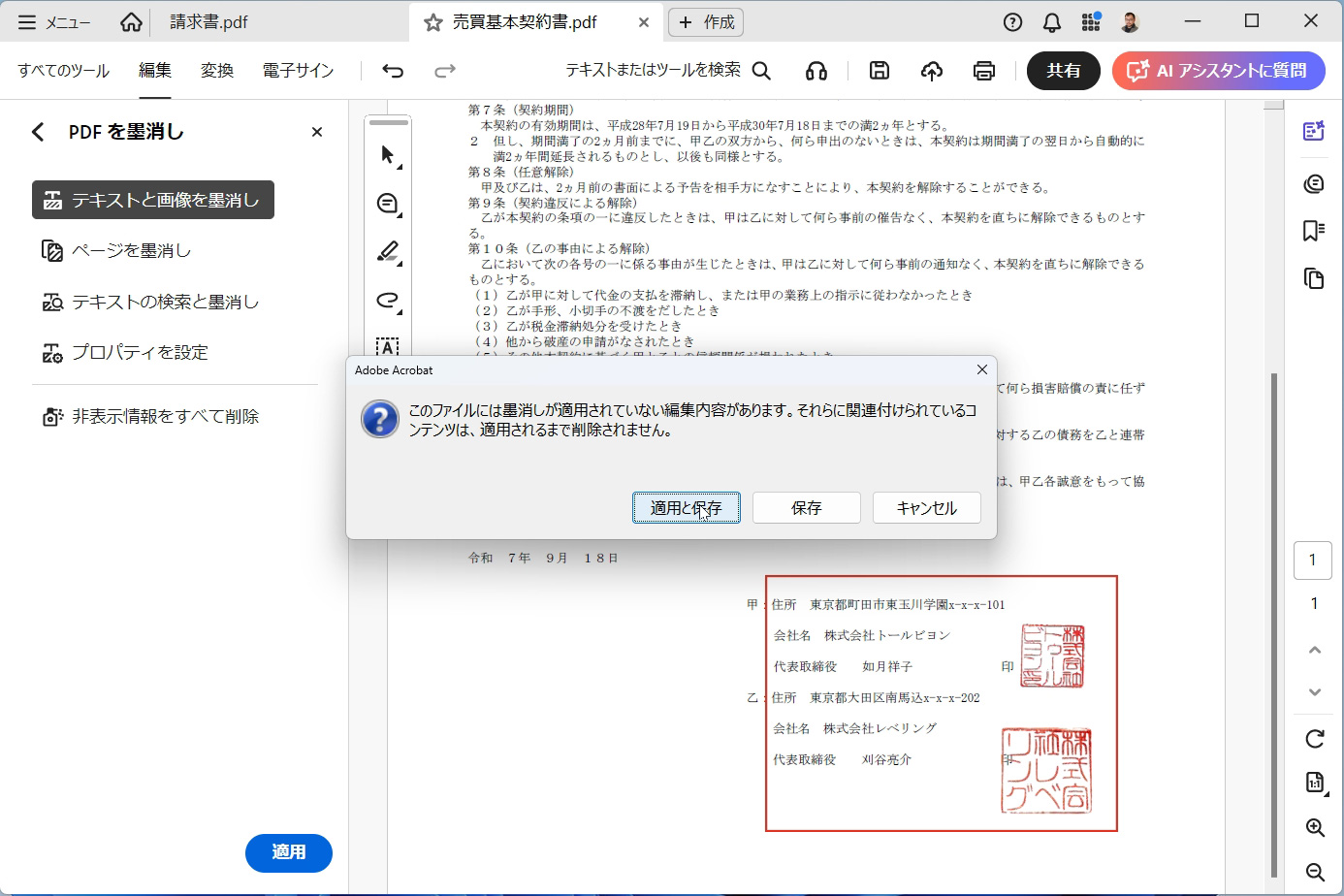Viewport: 1344px width, 896px height.
Task: Select the arrow selection tool
Action: (x=388, y=155)
